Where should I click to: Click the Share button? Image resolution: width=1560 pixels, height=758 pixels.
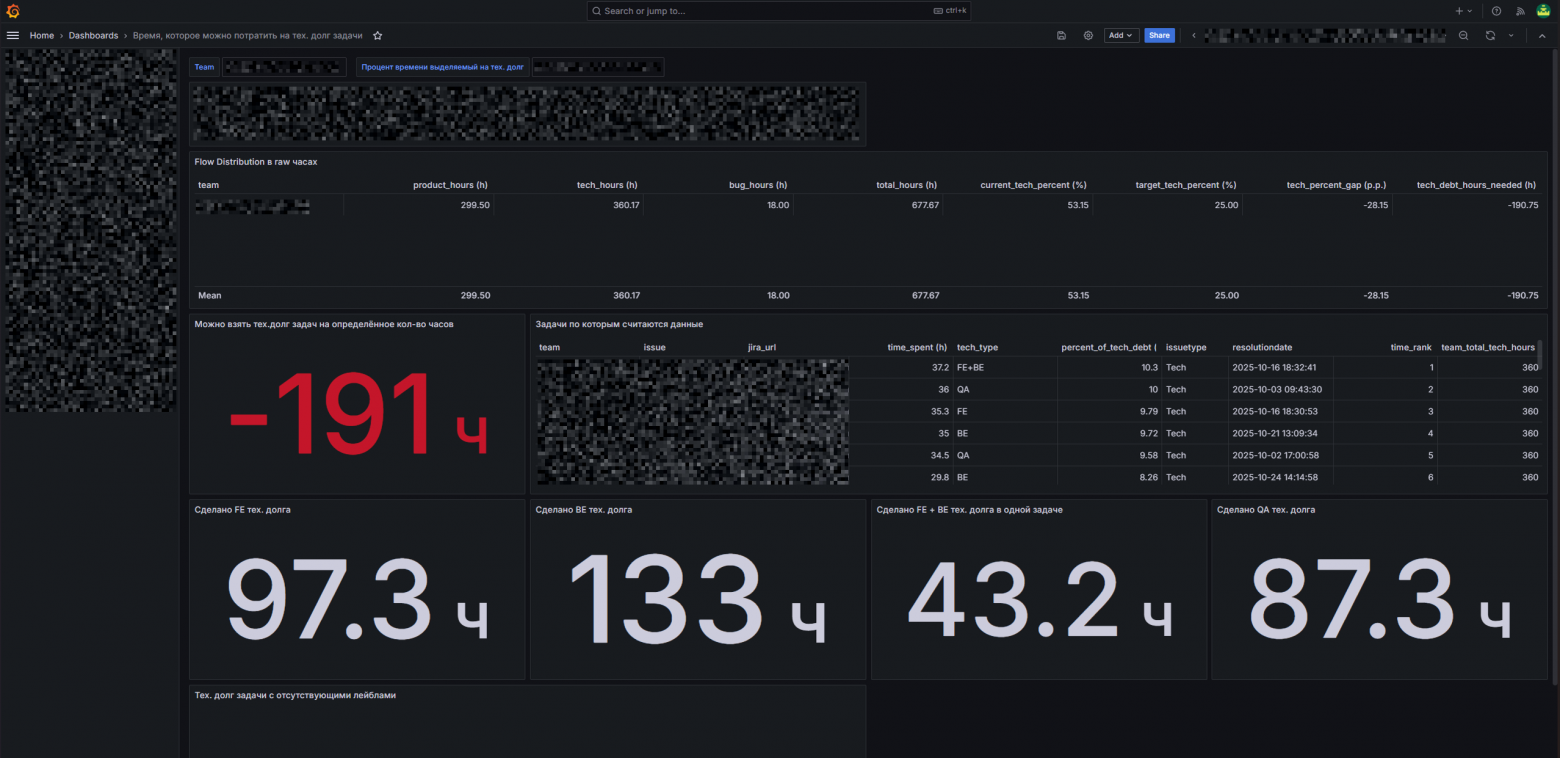coord(1159,35)
